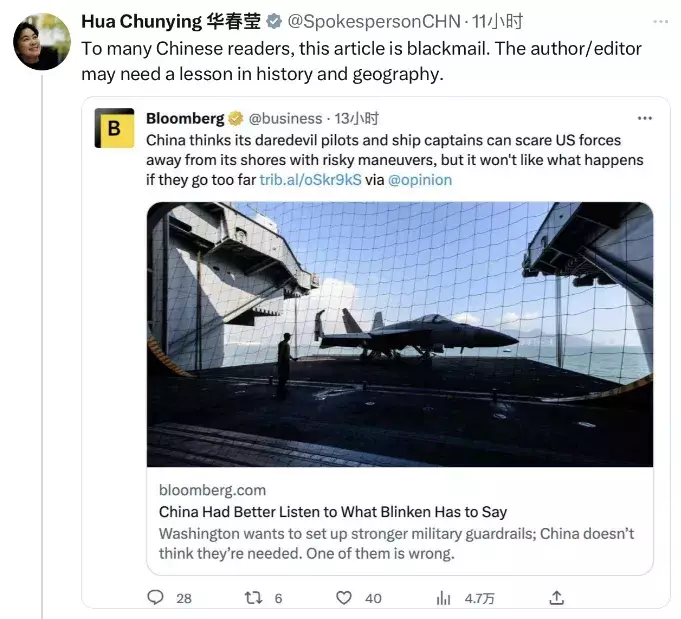Viewport: 681px width, 619px height.
Task: Click Bloomberg's gold verified badge
Action: (x=235, y=118)
